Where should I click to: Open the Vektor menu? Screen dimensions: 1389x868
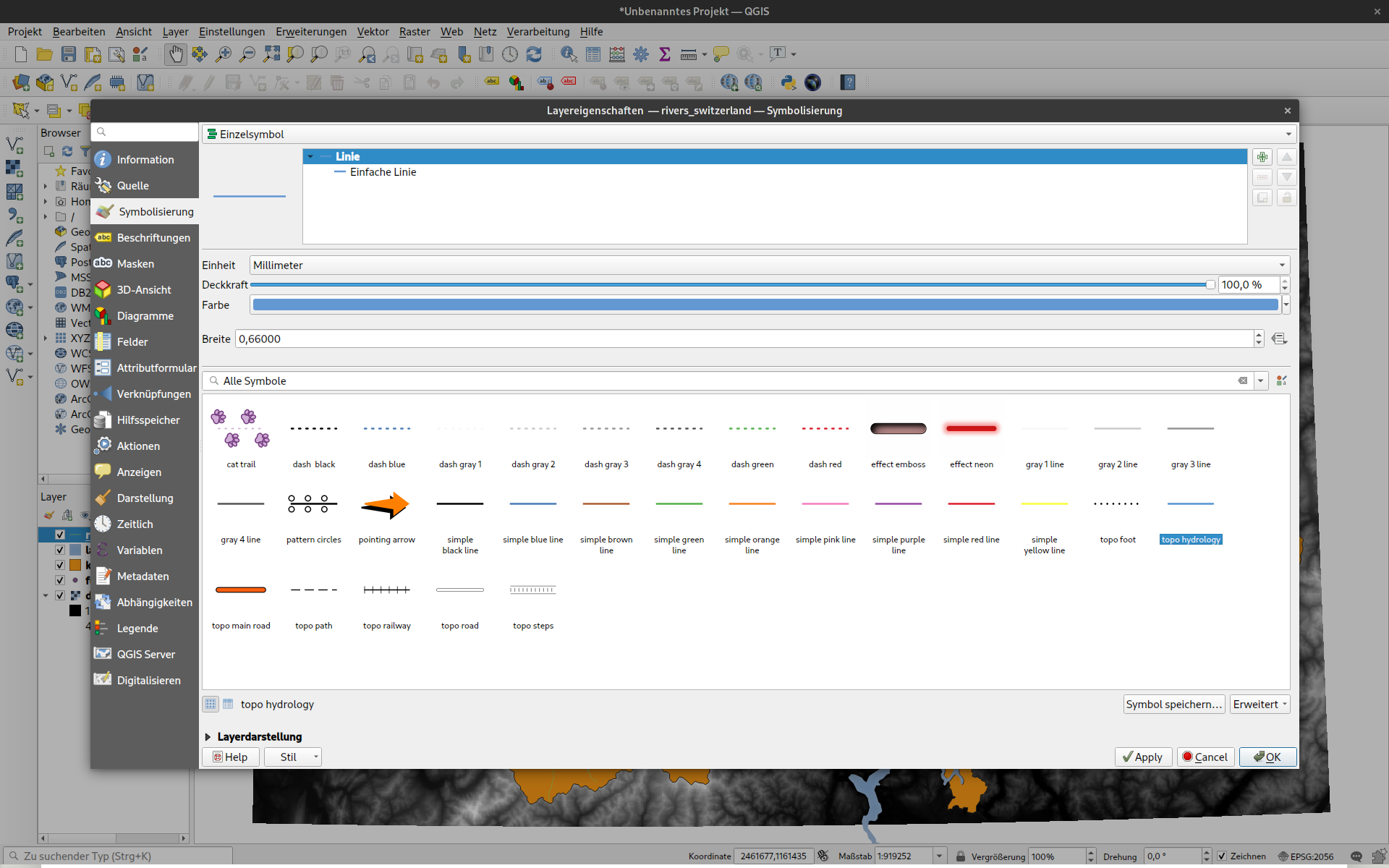[x=373, y=31]
